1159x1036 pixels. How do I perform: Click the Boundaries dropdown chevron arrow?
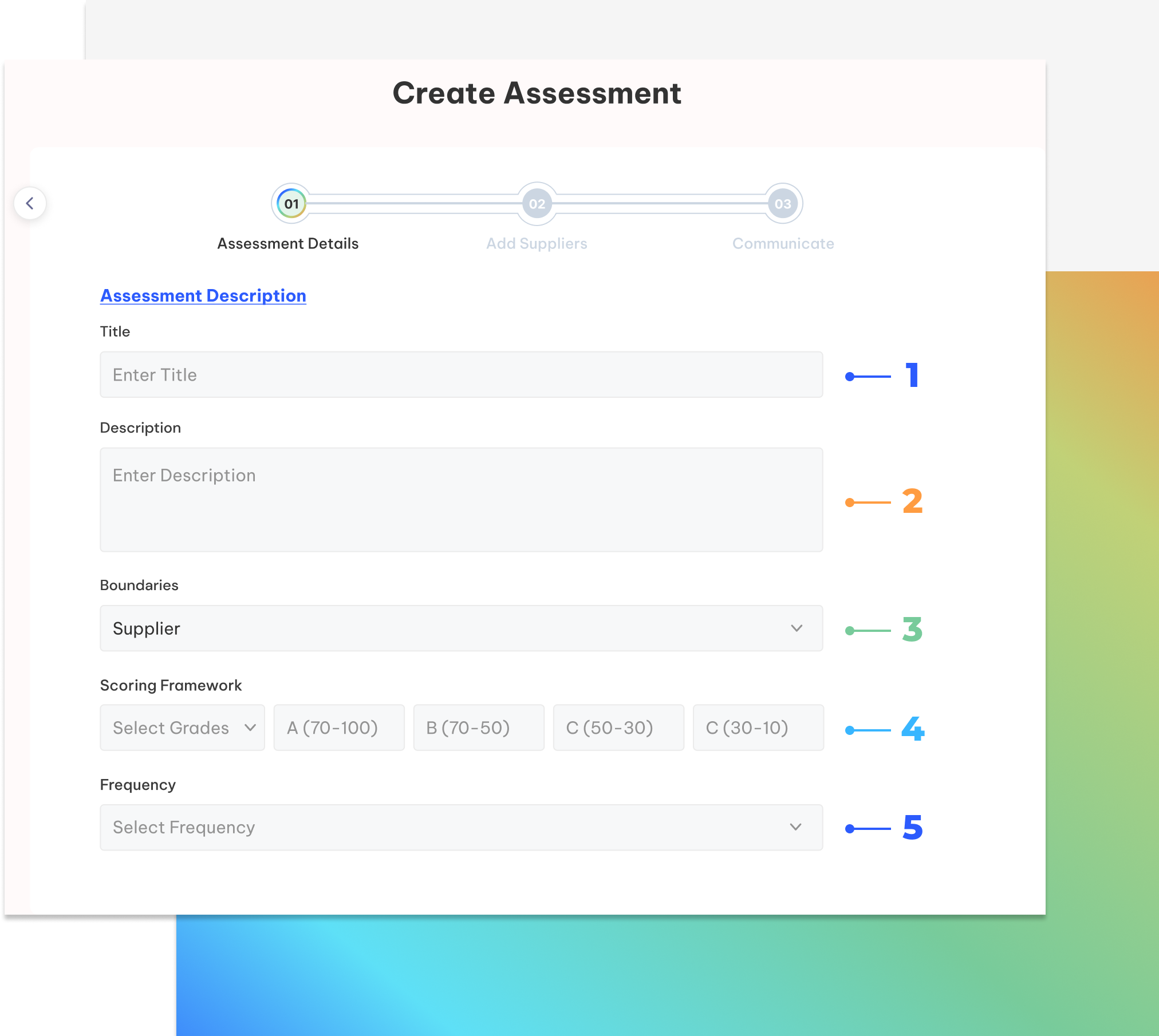click(797, 628)
